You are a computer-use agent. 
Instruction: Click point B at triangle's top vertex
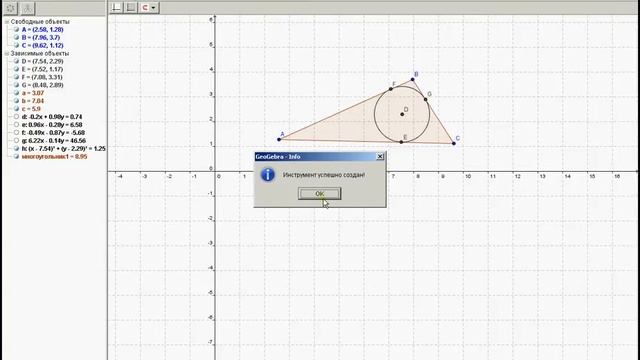[413, 80]
